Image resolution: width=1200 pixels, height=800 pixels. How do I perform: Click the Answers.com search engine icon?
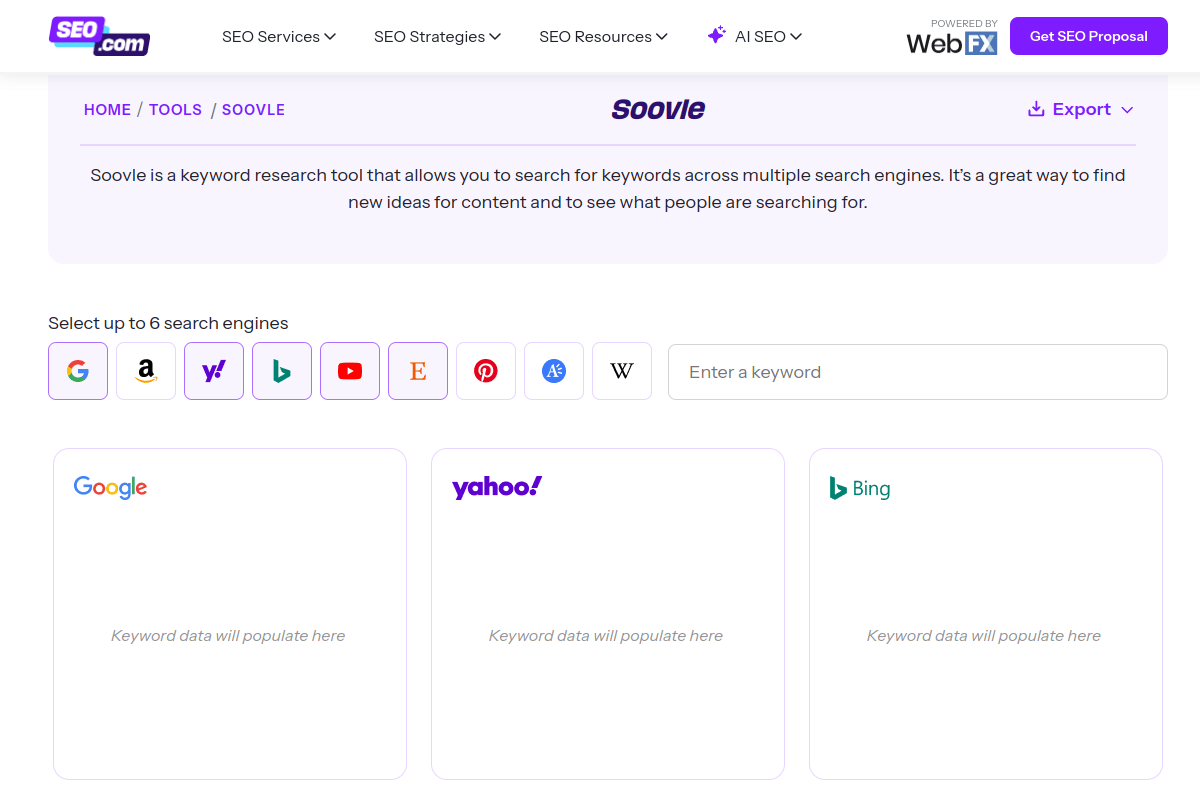click(553, 370)
